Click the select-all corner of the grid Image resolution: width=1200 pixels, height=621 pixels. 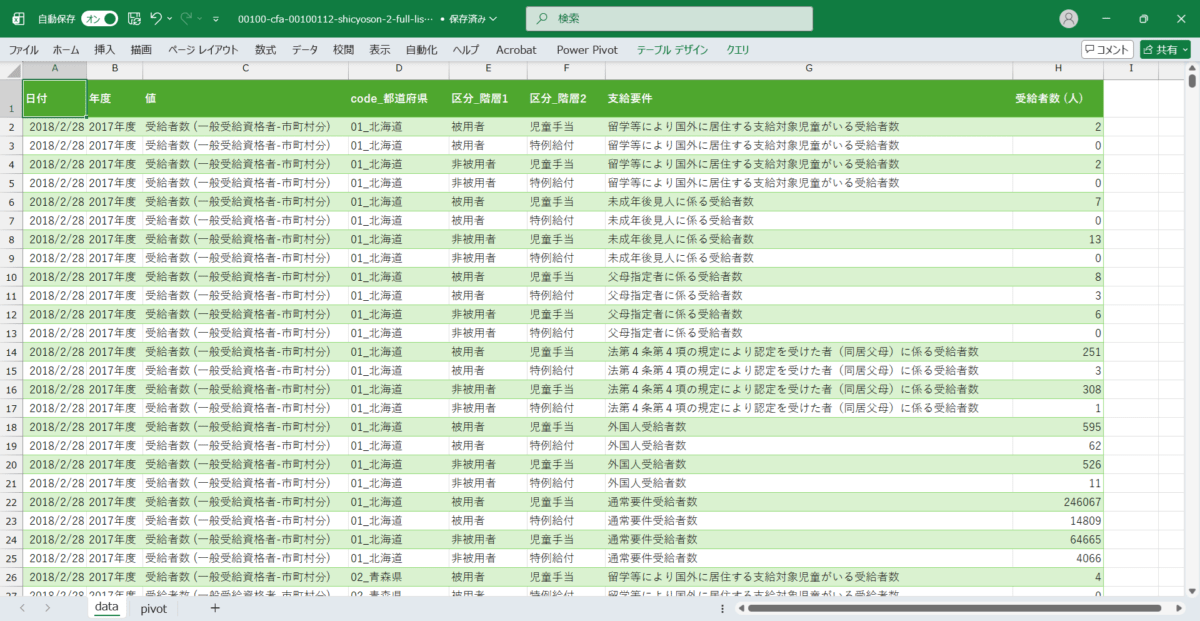11,68
